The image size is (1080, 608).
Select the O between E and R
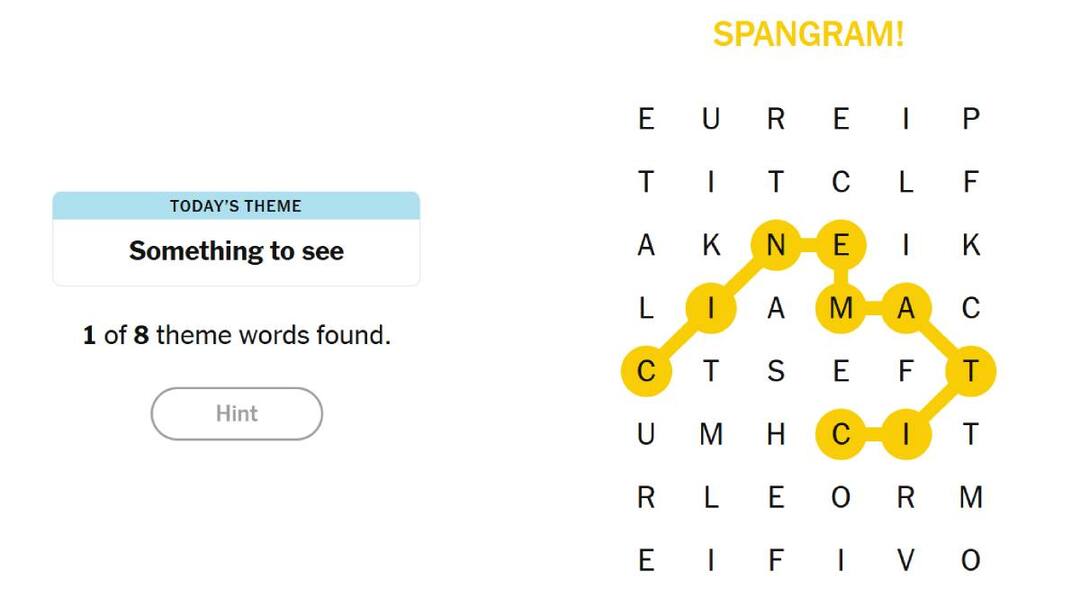click(840, 498)
